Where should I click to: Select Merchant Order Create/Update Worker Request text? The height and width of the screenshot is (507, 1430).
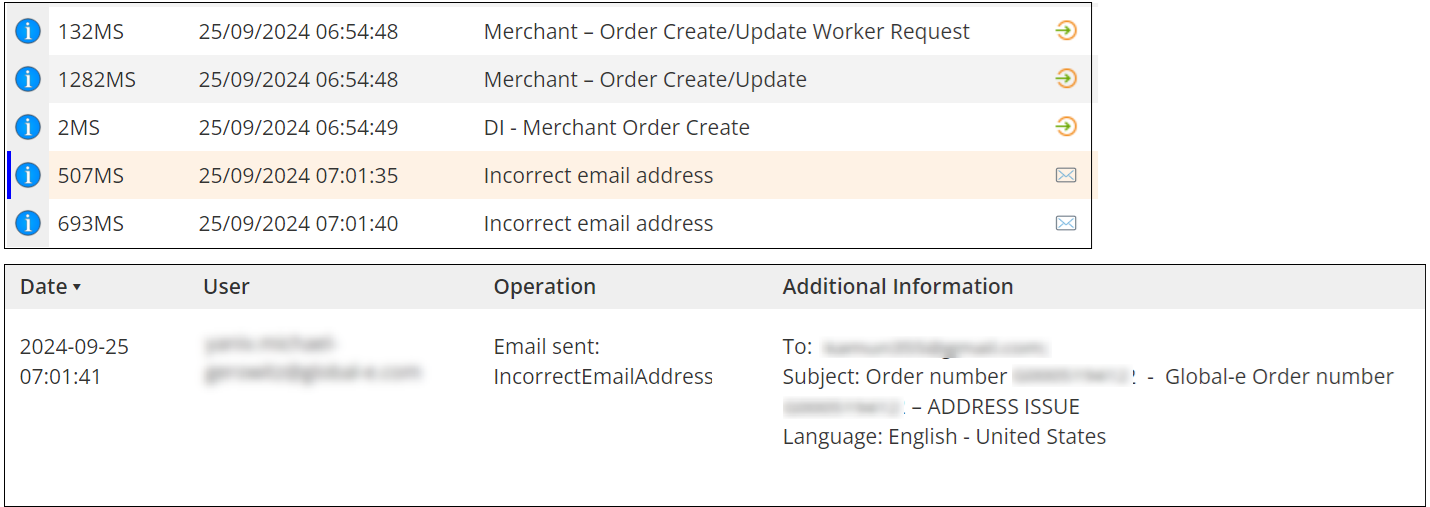[727, 31]
